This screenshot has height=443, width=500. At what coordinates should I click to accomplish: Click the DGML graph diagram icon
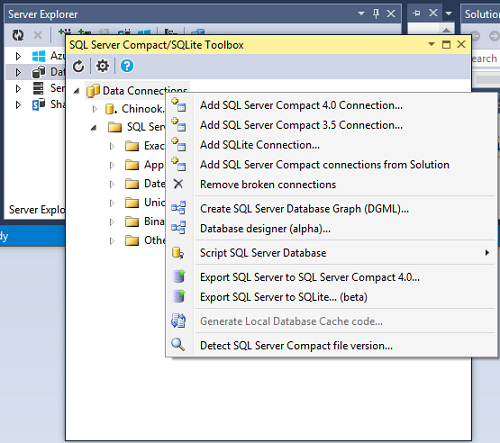click(x=179, y=208)
